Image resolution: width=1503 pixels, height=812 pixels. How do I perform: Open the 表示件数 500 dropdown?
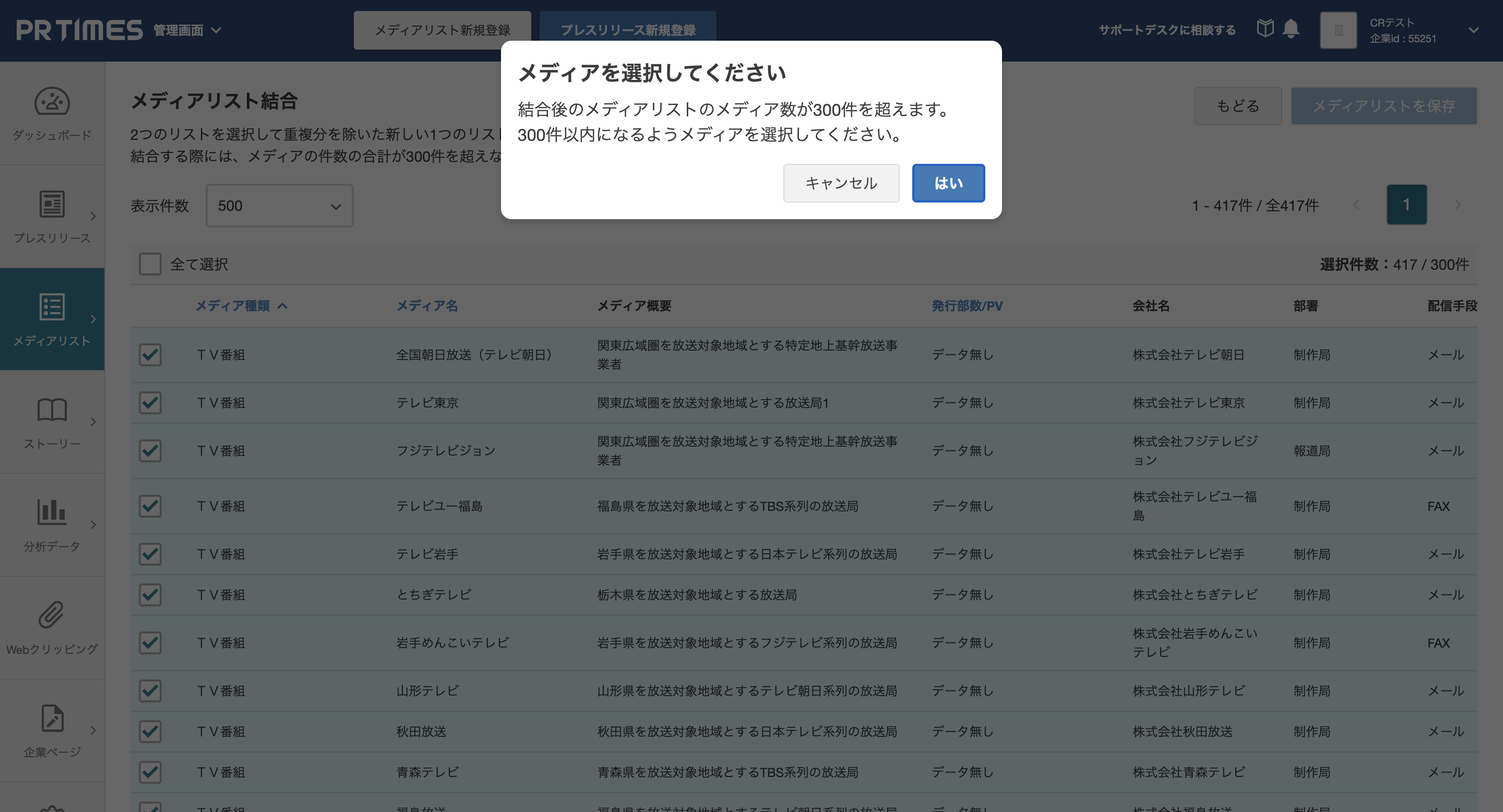click(x=280, y=205)
